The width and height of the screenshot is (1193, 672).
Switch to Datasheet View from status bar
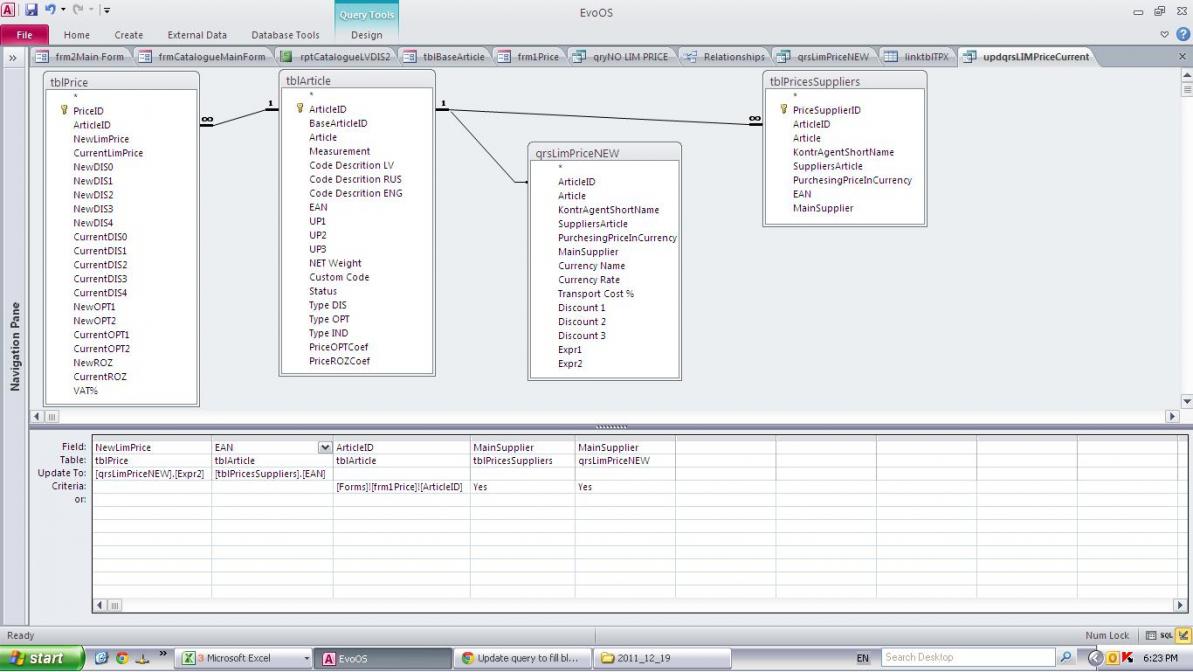coord(1151,635)
